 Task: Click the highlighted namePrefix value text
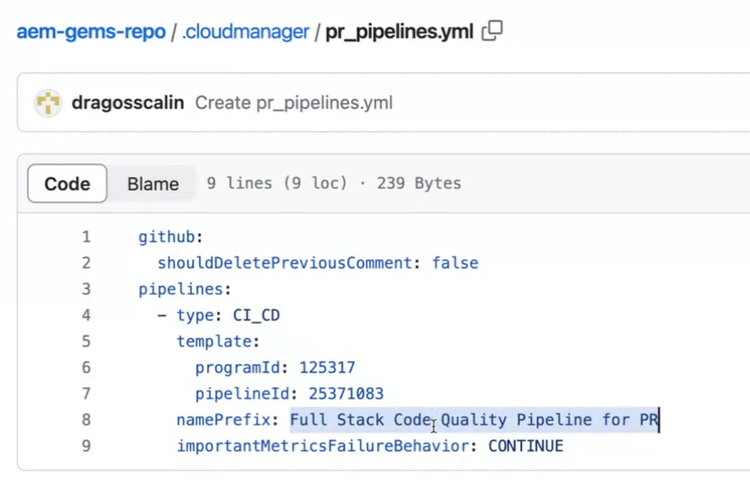click(x=474, y=420)
